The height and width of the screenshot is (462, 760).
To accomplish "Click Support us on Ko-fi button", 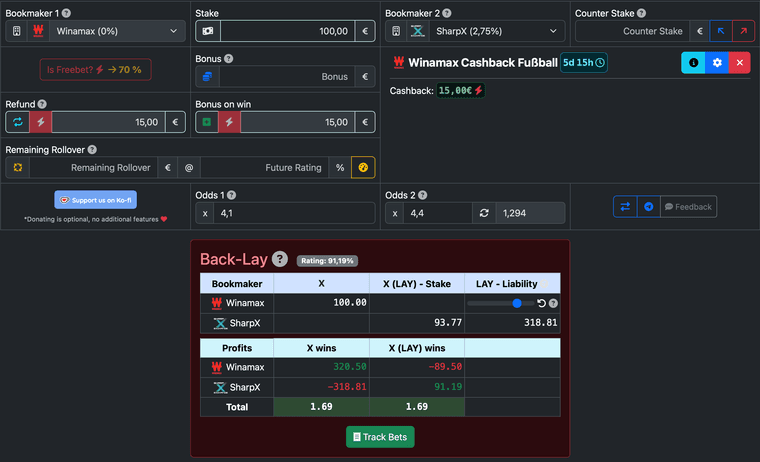I will (96, 200).
